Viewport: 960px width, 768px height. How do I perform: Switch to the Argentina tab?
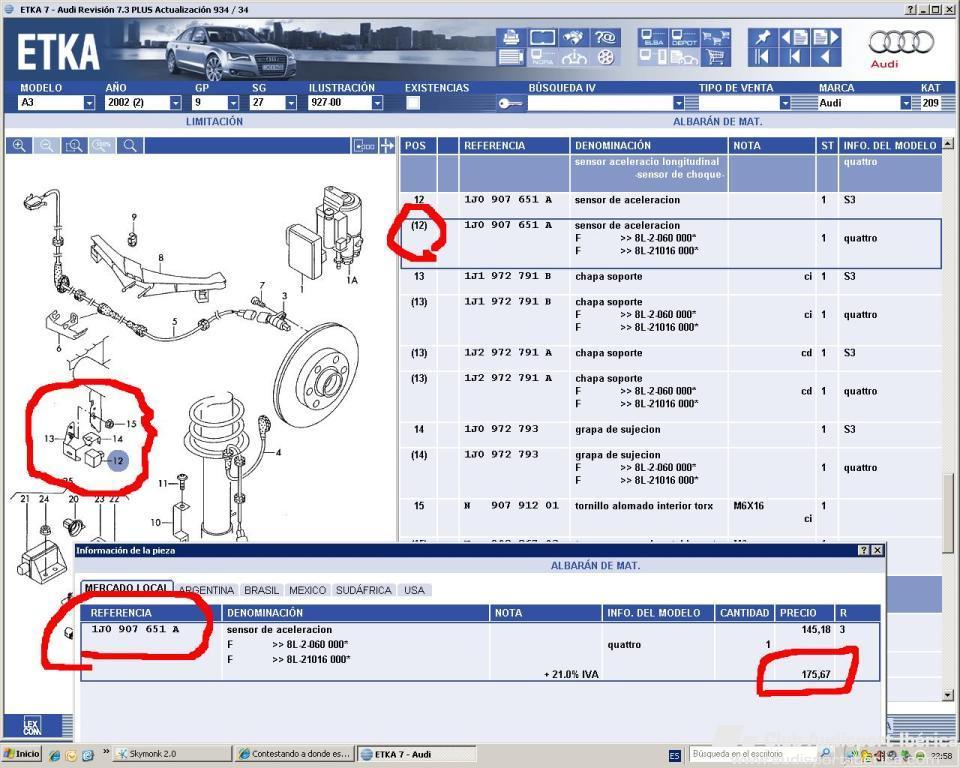(206, 590)
